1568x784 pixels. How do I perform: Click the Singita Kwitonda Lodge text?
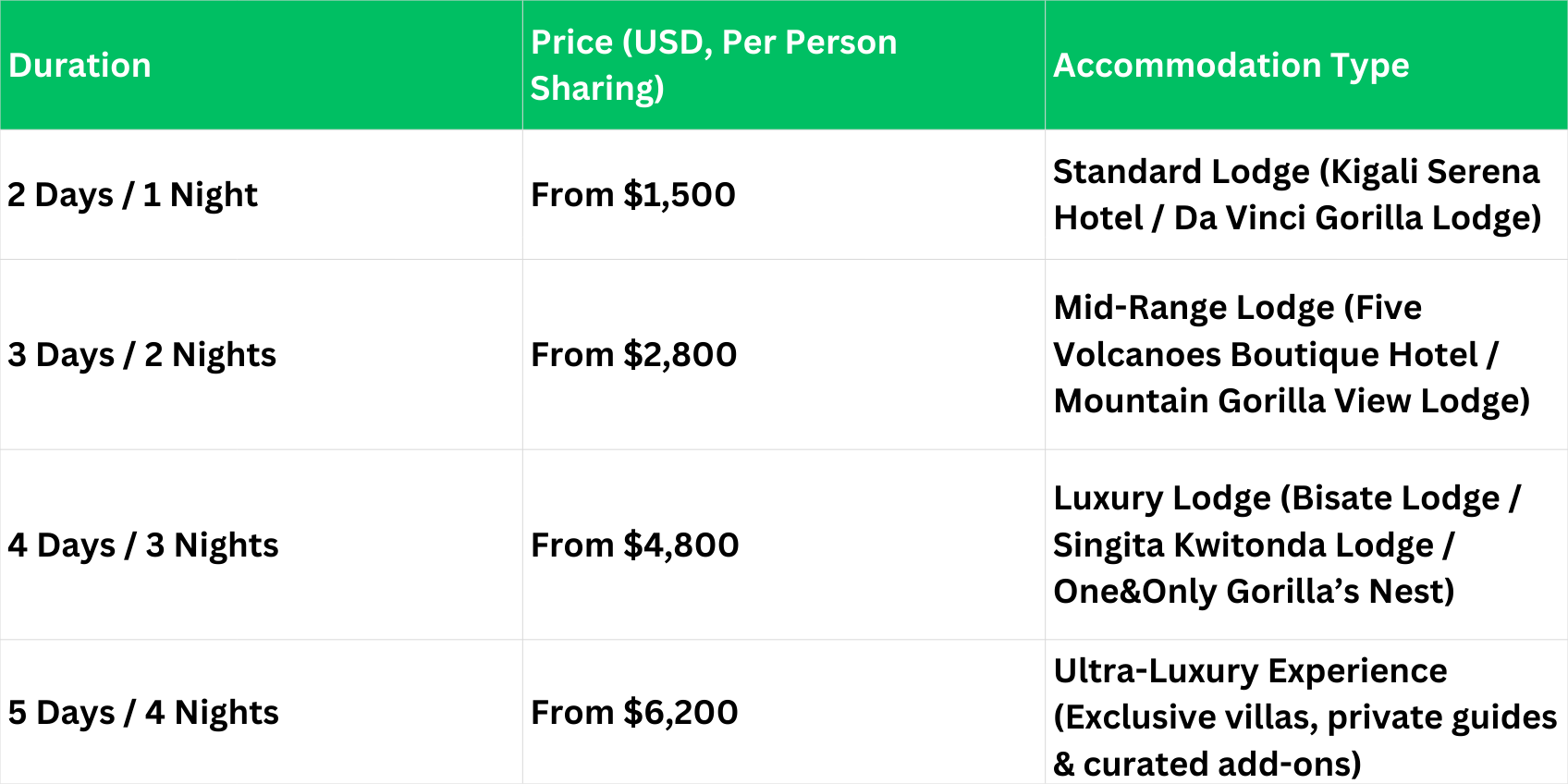click(x=1243, y=545)
